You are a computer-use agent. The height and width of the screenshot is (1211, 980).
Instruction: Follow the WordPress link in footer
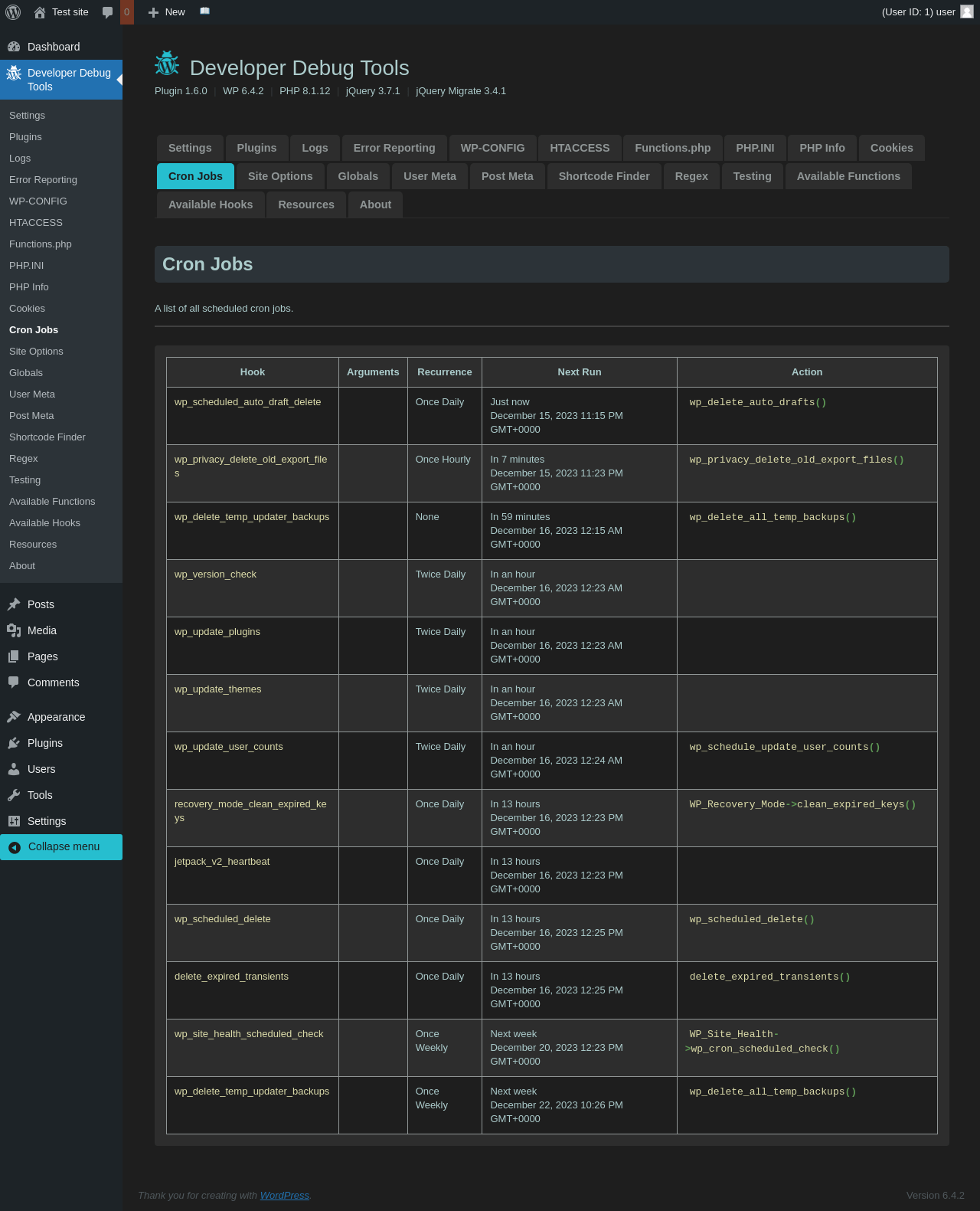pos(284,1196)
